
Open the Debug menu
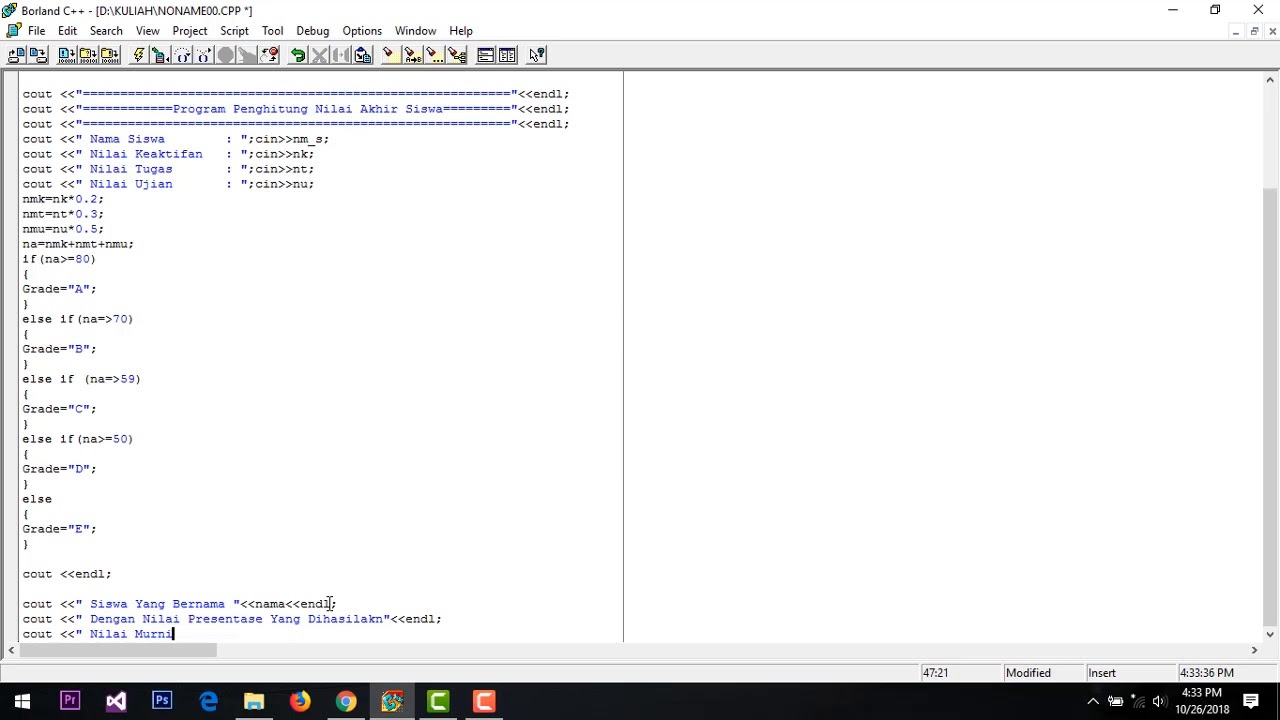coord(312,31)
